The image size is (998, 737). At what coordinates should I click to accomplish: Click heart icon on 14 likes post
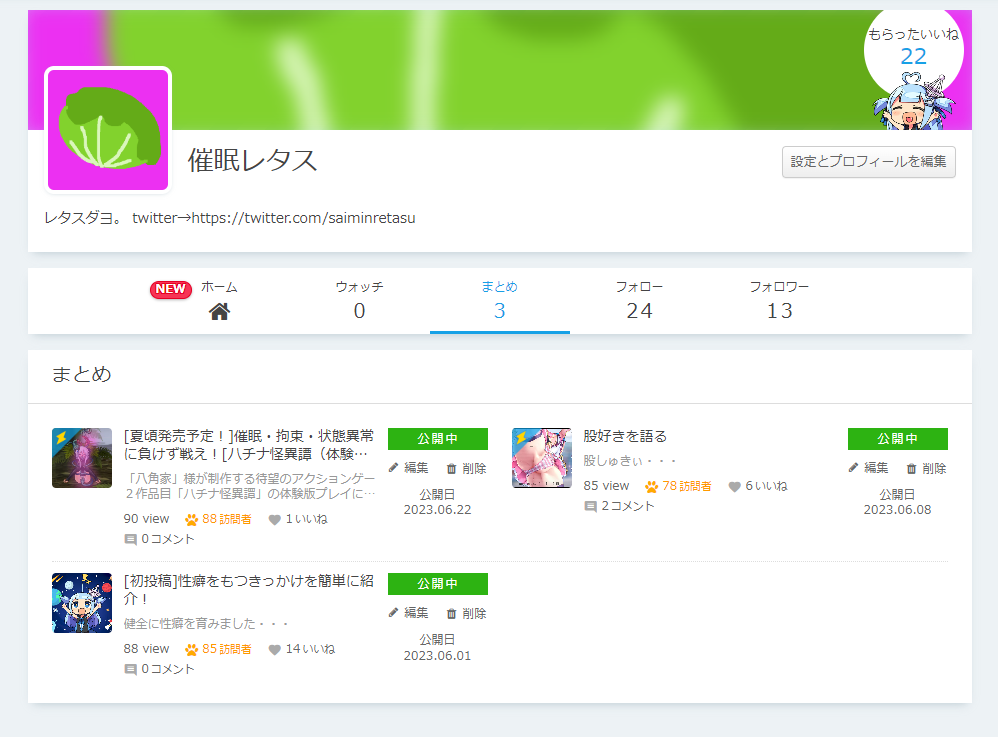coord(274,649)
